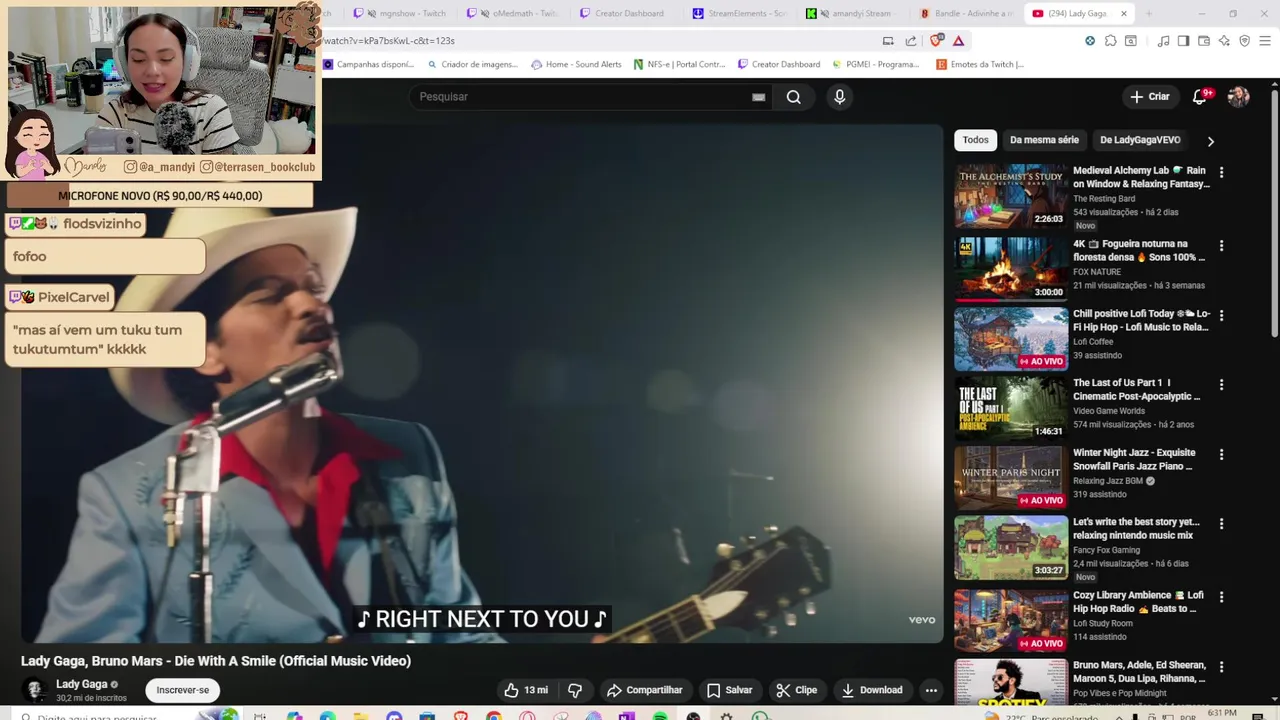Open the Brave Wallet icon
This screenshot has height=720, width=1280.
pyautogui.click(x=1204, y=41)
